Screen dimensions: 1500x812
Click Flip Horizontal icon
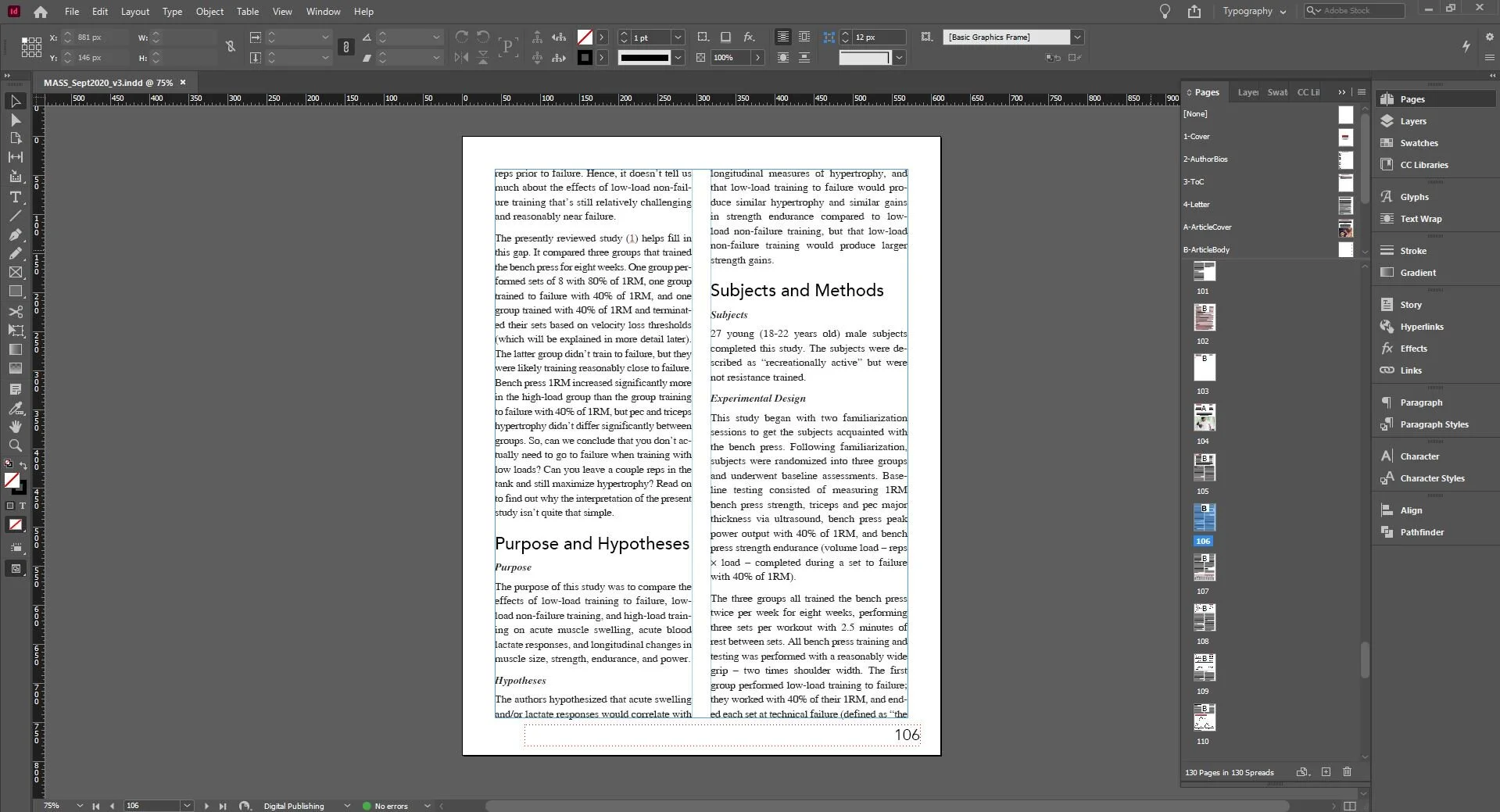click(x=462, y=57)
